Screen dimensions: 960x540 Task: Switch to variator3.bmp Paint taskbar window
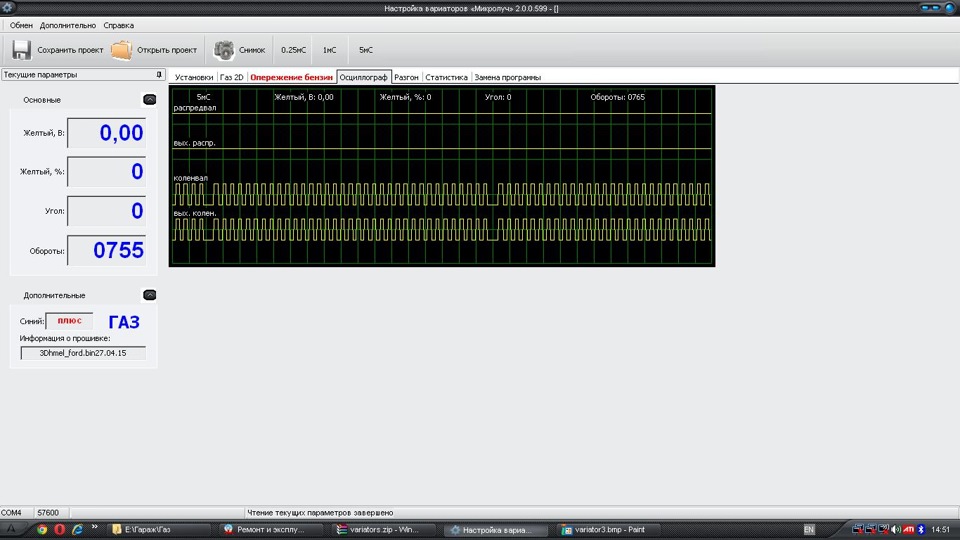(x=604, y=530)
